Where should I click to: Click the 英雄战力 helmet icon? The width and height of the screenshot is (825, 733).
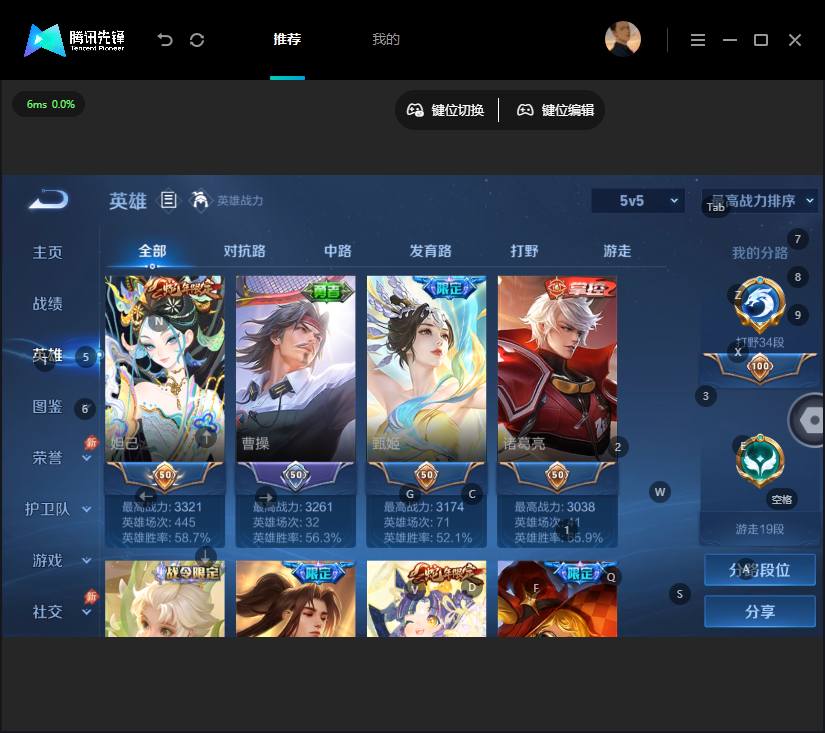199,200
